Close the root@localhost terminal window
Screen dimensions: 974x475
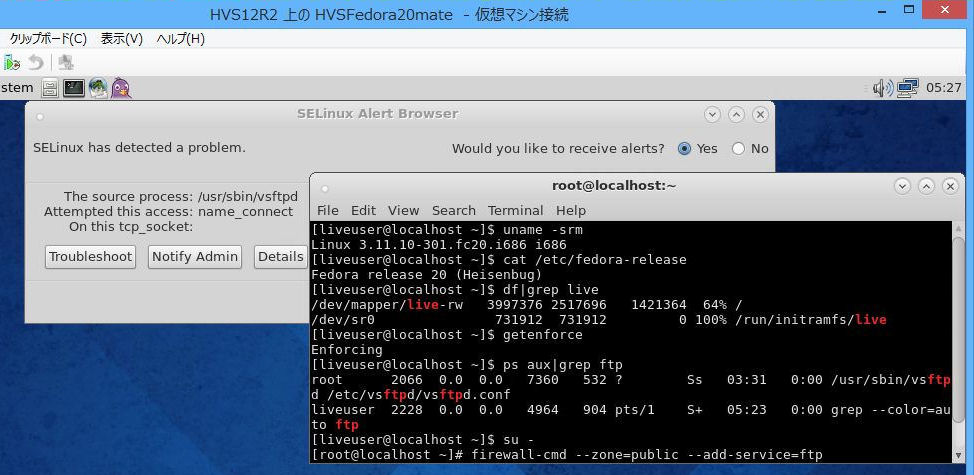950,186
